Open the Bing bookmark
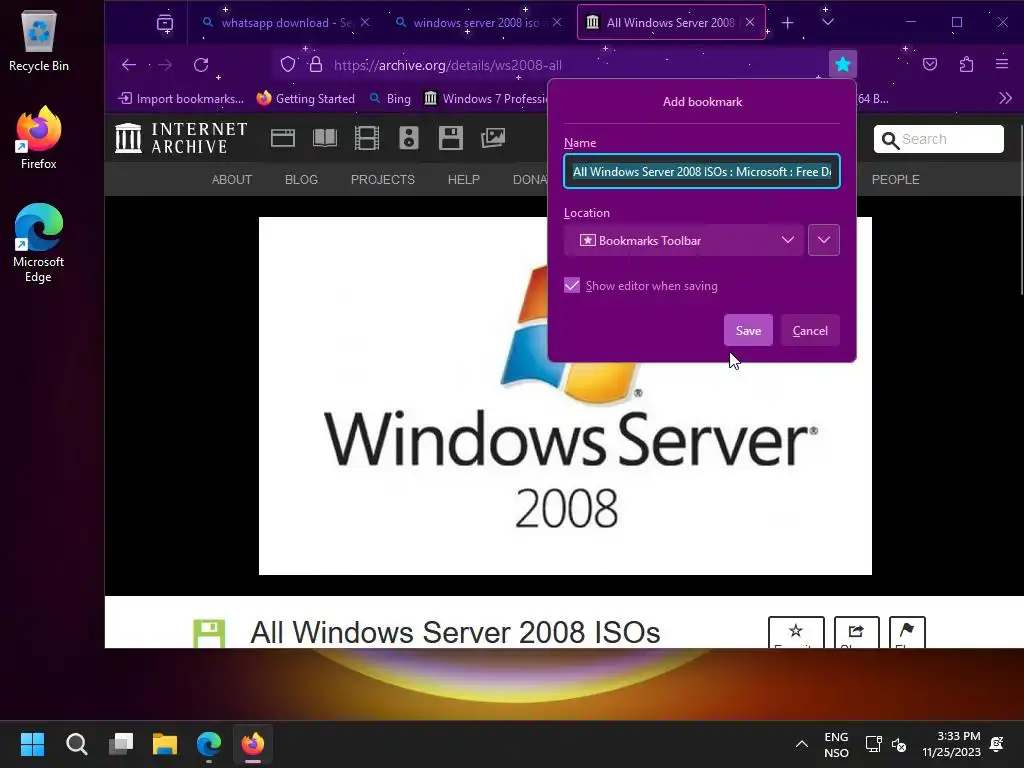Screen dimensions: 1024x768 [390, 99]
